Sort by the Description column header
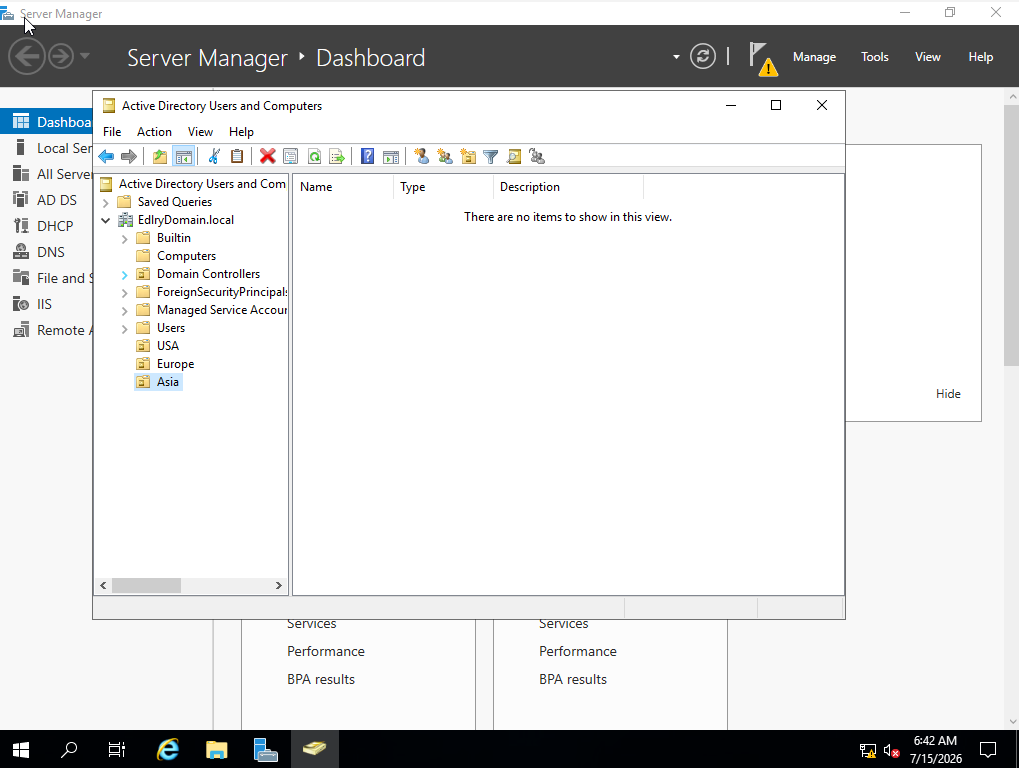1019x768 pixels. point(568,186)
